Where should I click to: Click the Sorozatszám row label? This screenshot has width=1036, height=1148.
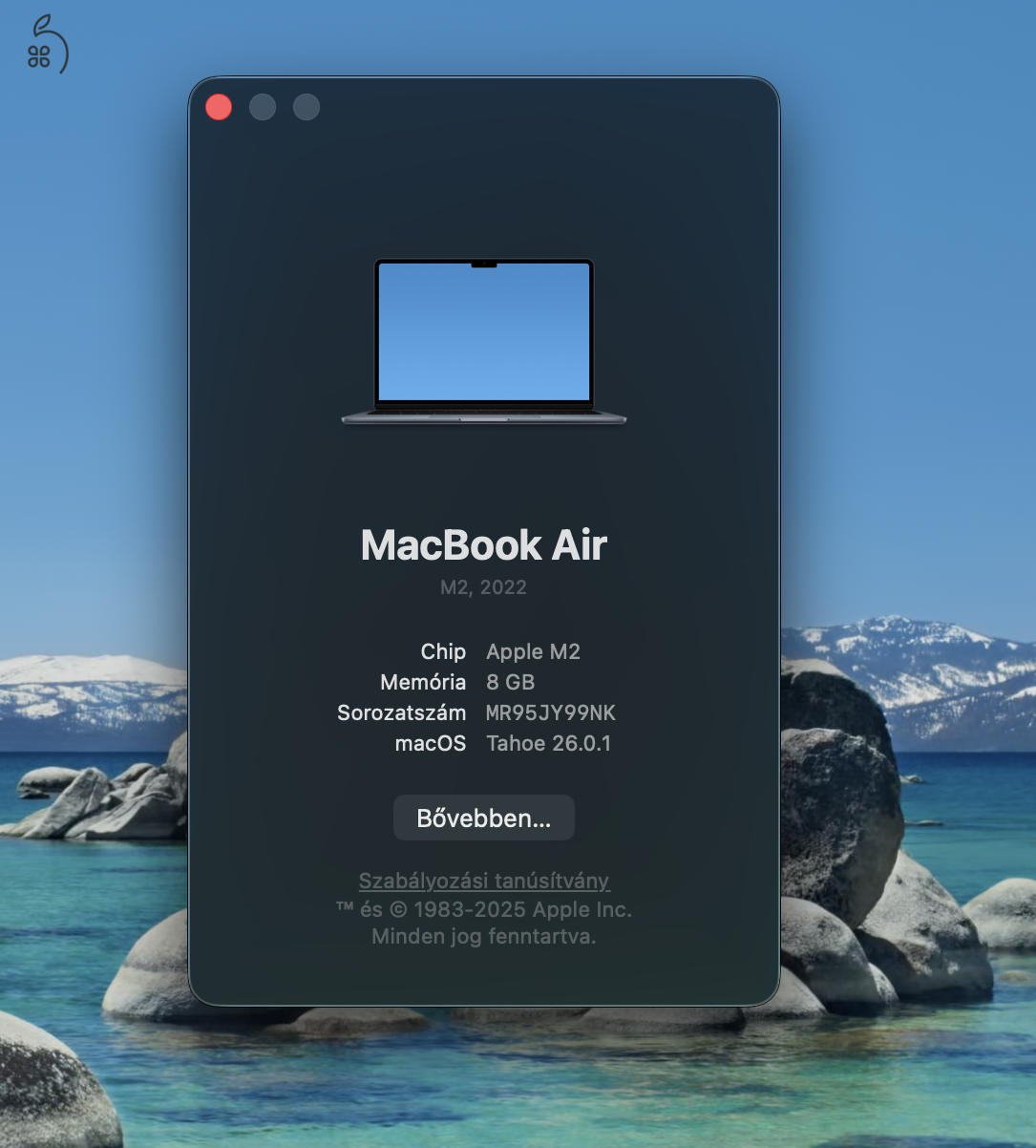click(x=401, y=712)
